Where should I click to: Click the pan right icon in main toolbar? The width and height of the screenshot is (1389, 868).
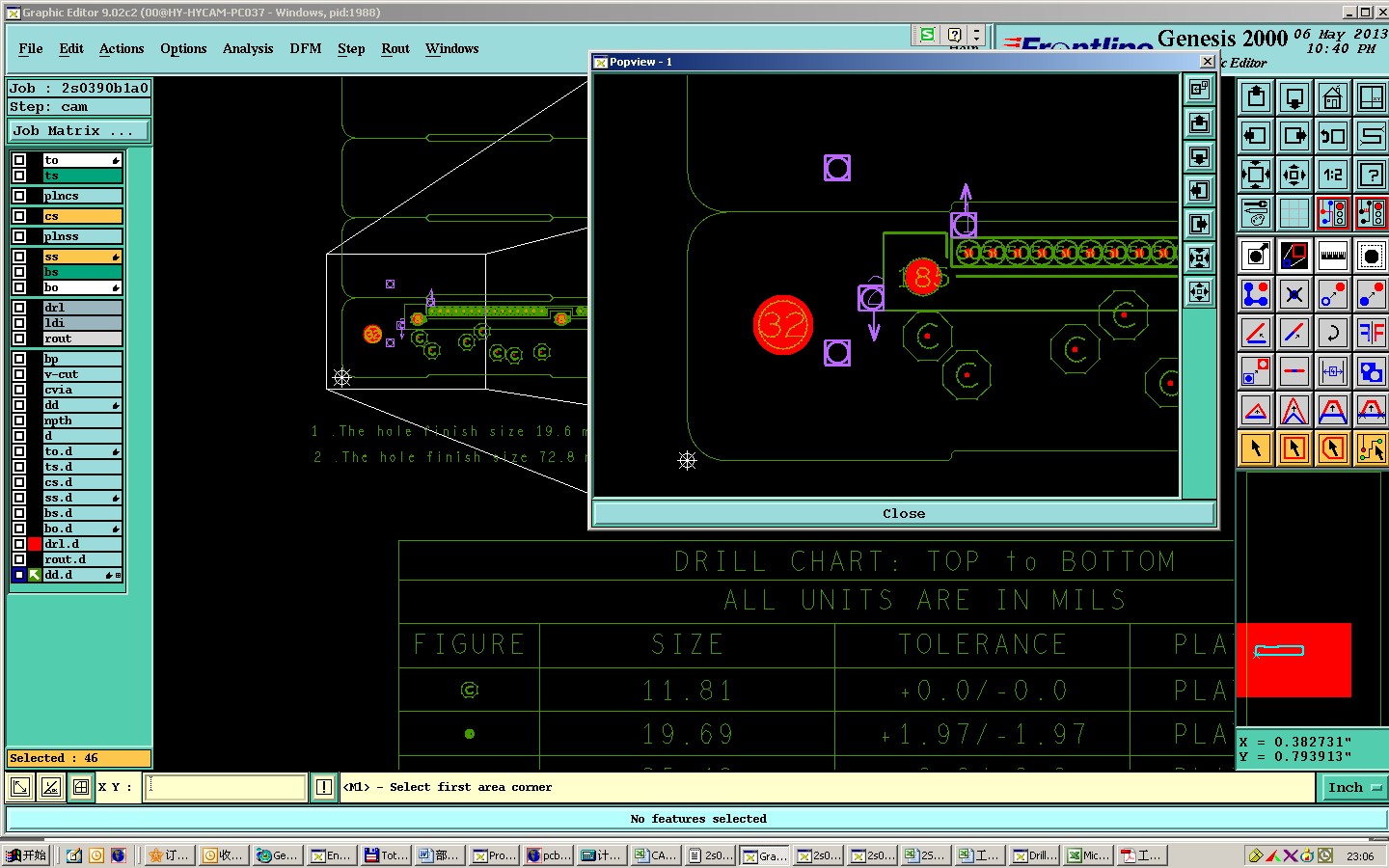[x=1294, y=136]
